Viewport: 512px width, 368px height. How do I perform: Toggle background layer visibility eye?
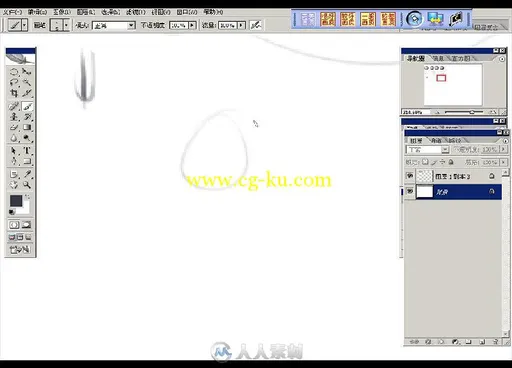pyautogui.click(x=410, y=192)
